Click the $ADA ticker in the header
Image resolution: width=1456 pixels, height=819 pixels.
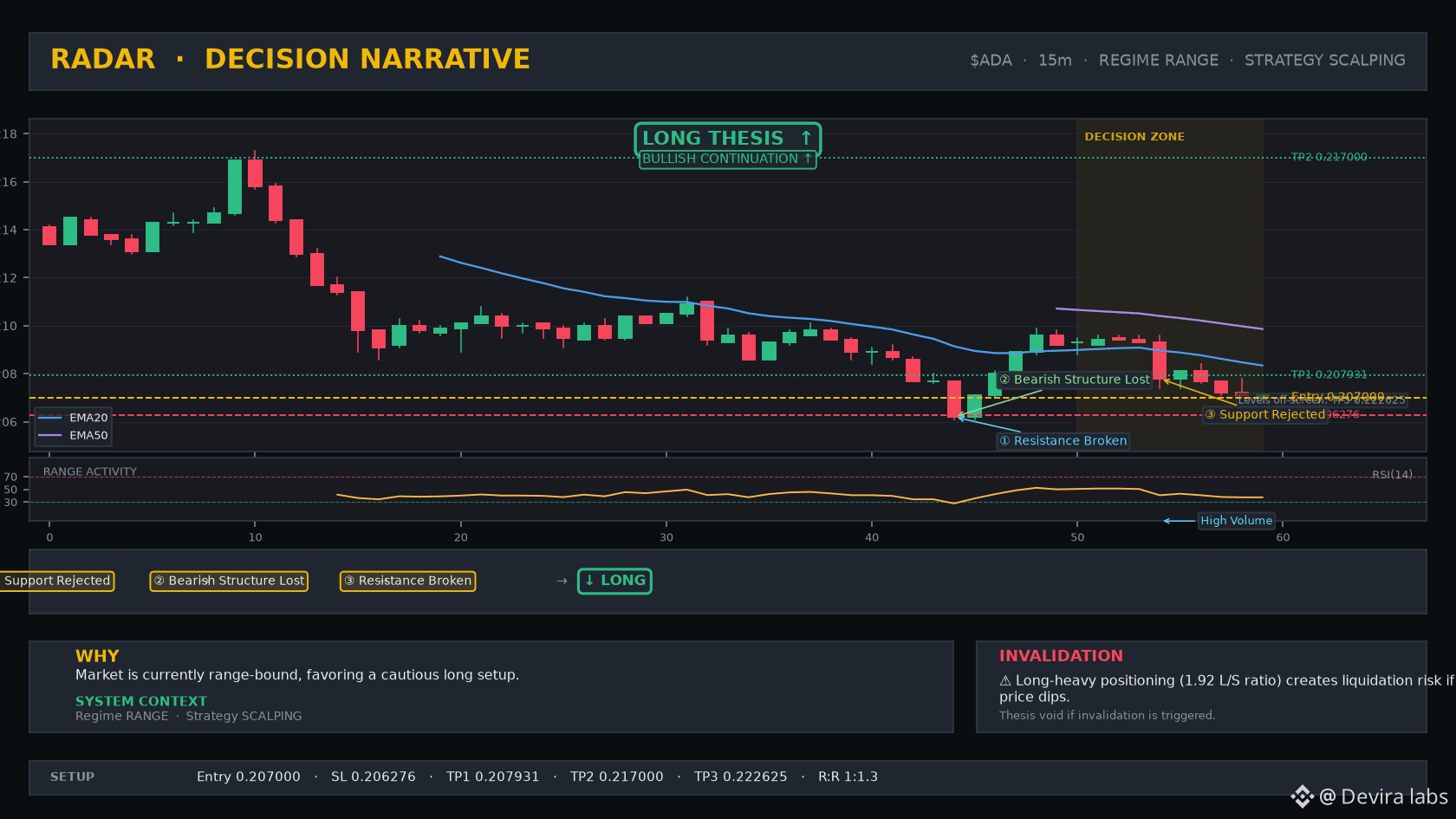tap(991, 61)
